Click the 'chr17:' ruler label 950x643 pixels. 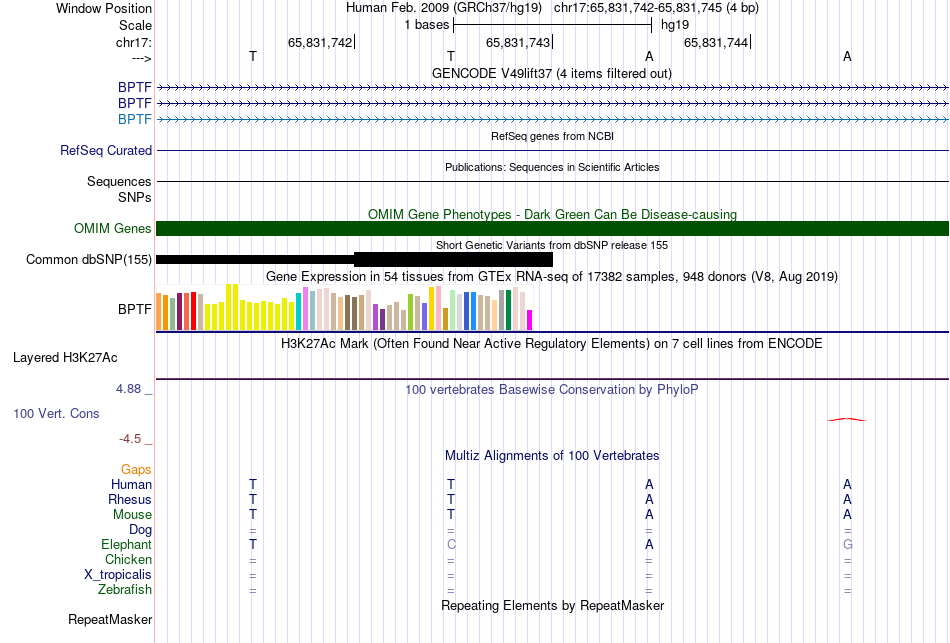133,42
